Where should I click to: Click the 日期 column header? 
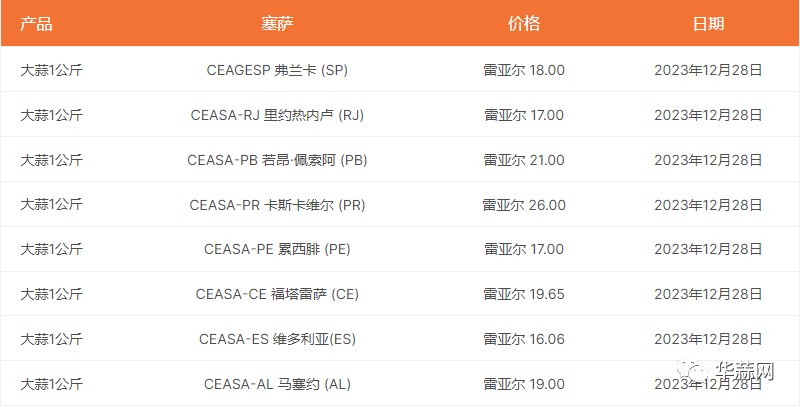click(x=708, y=23)
